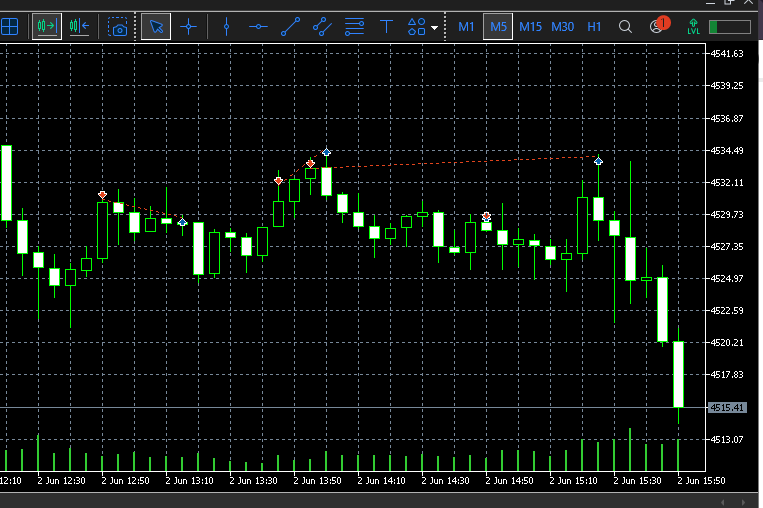Viewport: 763px width, 508px height.
Task: Click the green connection status bar
Action: pyautogui.click(x=729, y=27)
